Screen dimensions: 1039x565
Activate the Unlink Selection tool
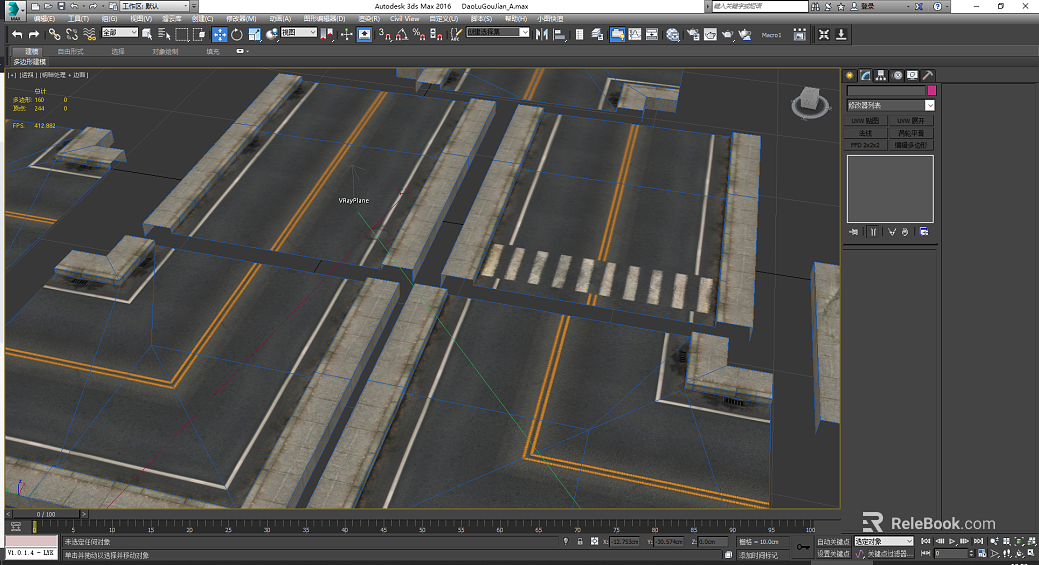pyautogui.click(x=72, y=34)
